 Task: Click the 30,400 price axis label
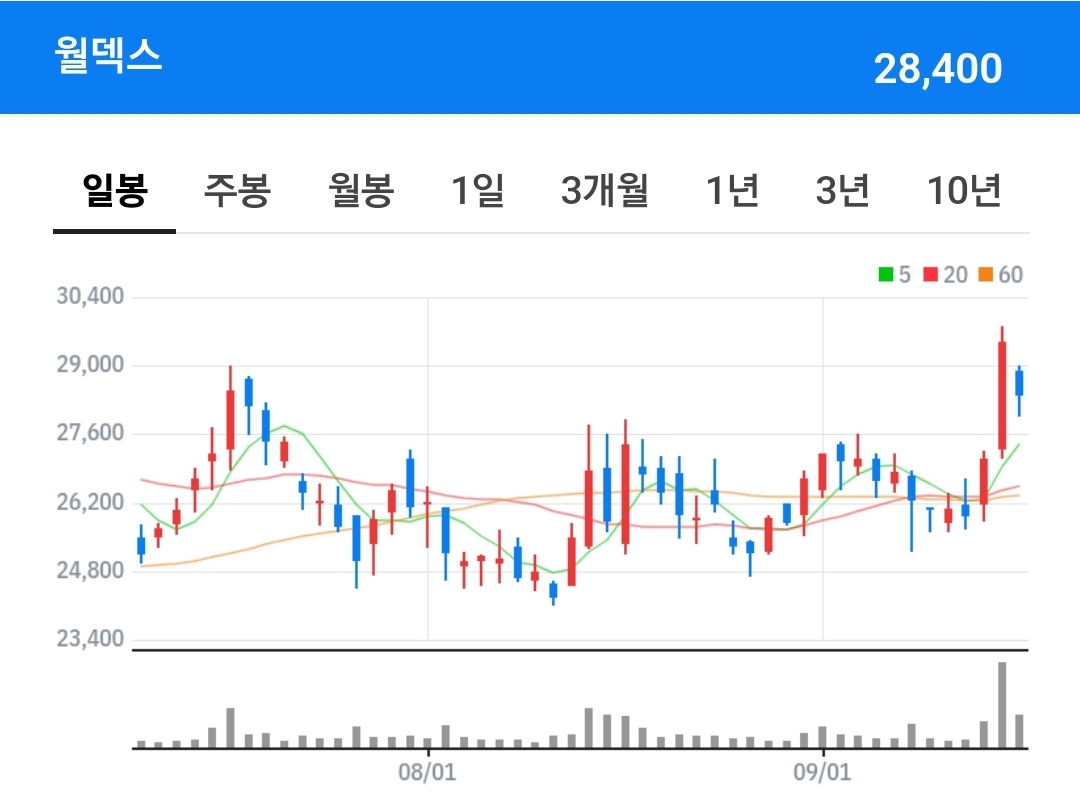tap(90, 296)
